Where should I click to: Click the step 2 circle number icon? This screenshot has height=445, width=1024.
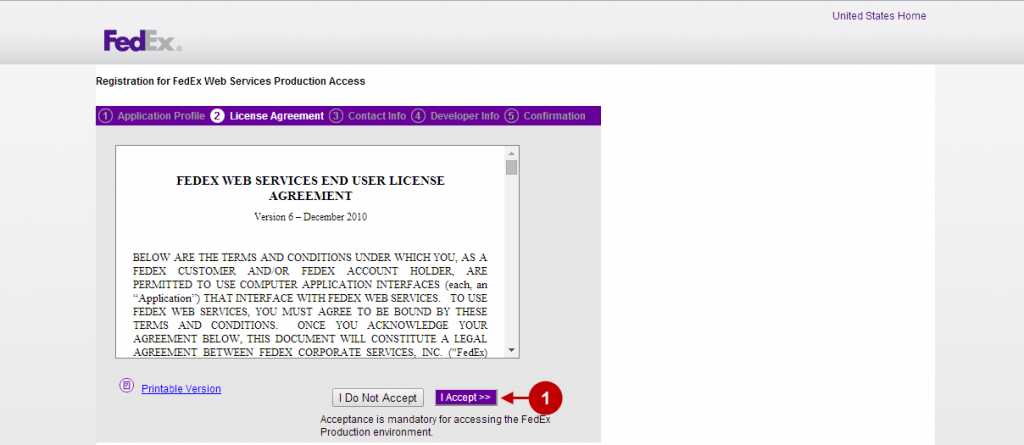pyautogui.click(x=217, y=116)
